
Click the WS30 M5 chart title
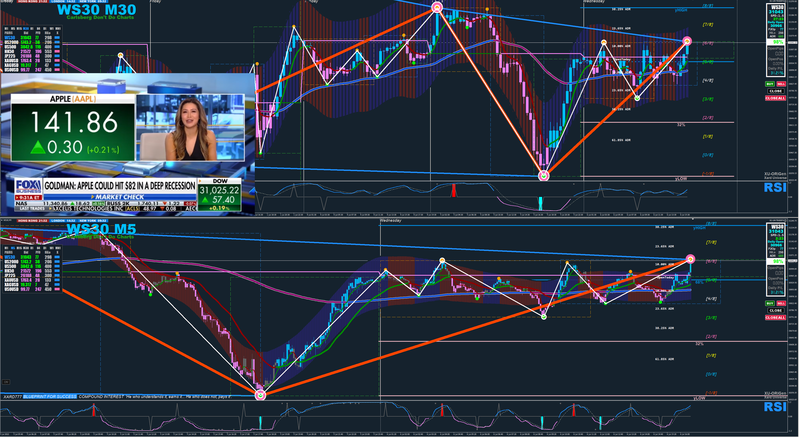[x=100, y=228]
